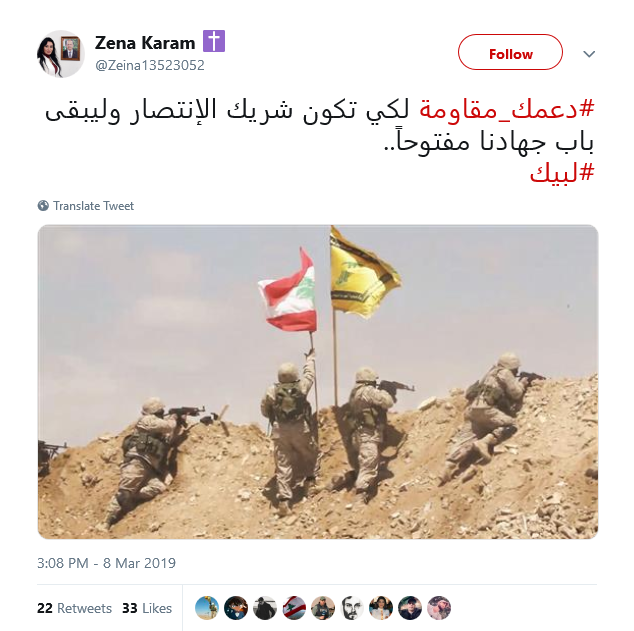634x631 pixels.
Task: Click the globe icon beside Translate Tweet
Action: coord(43,206)
